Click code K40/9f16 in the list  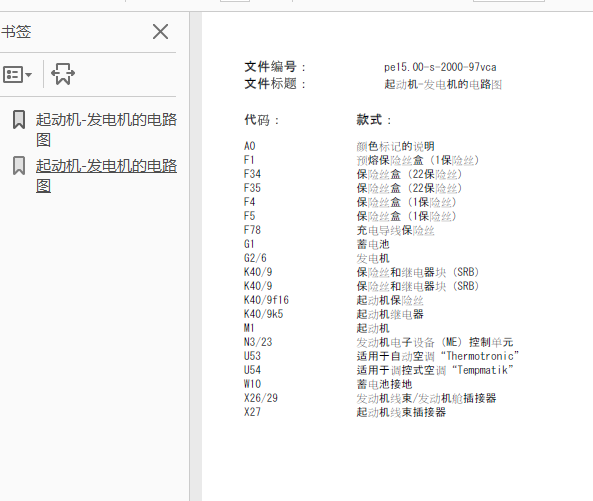point(266,300)
